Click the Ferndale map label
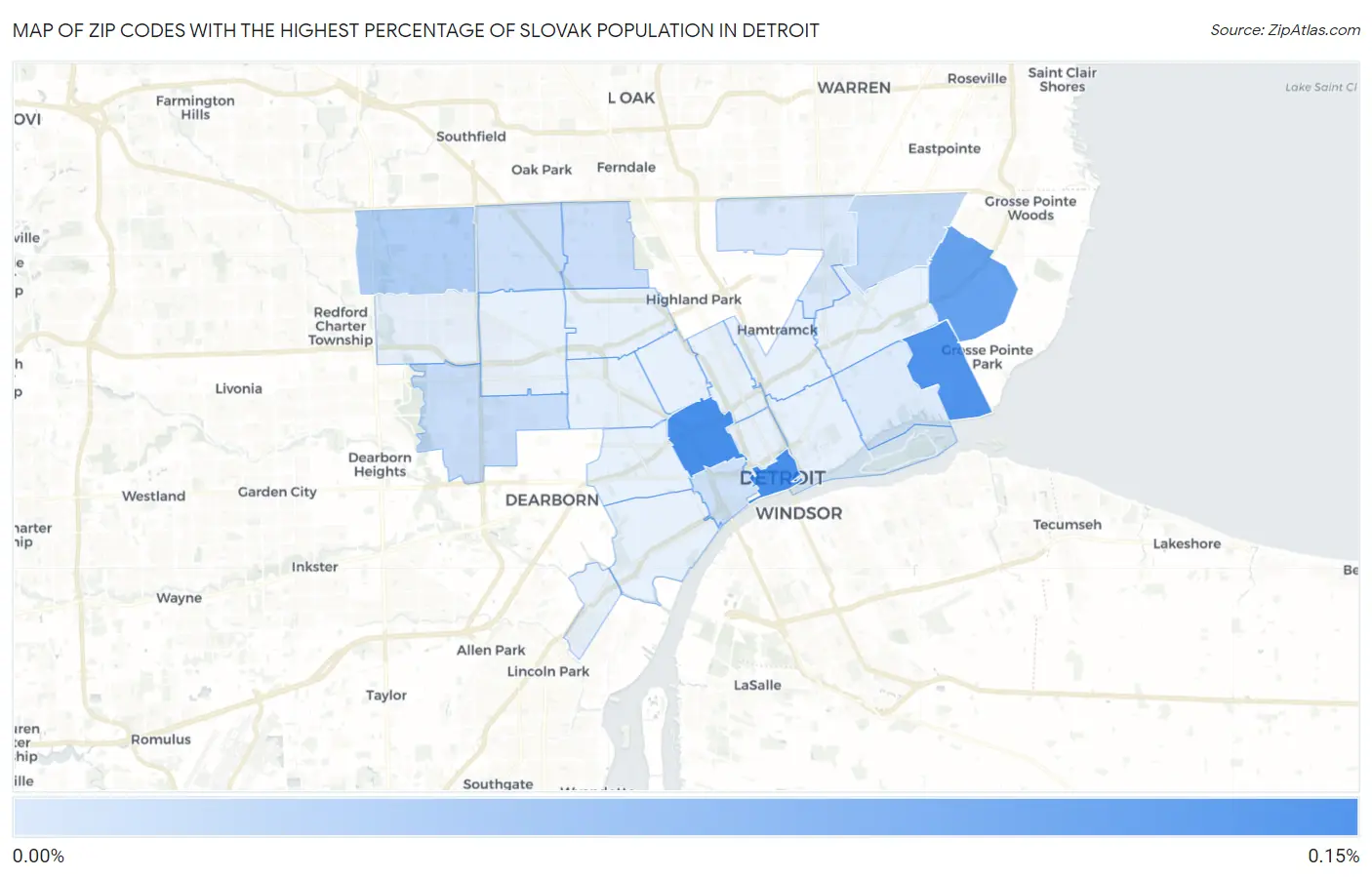Viewport: 1372px width, 877px height. coord(626,167)
